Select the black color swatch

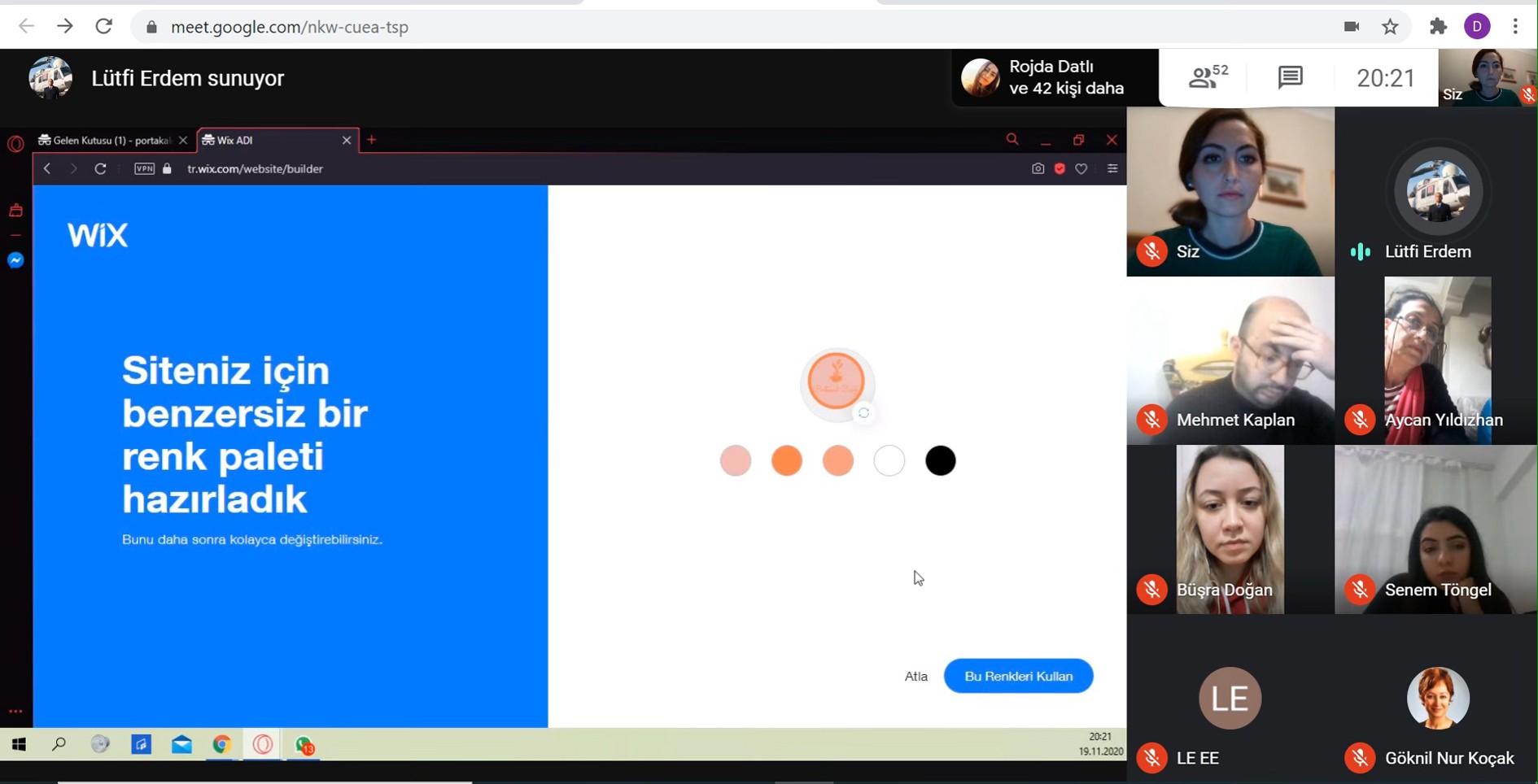coord(941,460)
